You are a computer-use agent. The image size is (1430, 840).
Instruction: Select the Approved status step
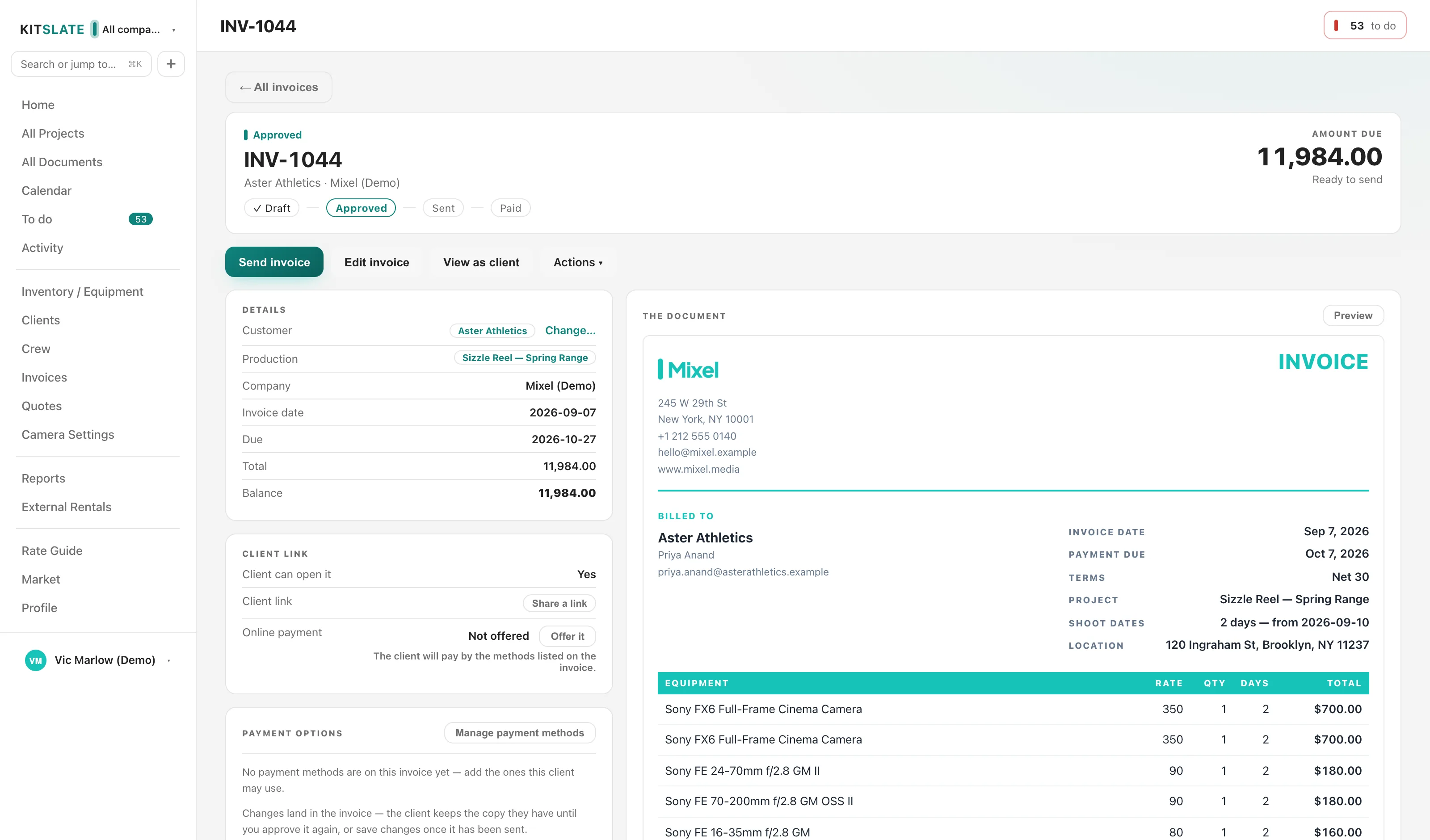pos(361,208)
